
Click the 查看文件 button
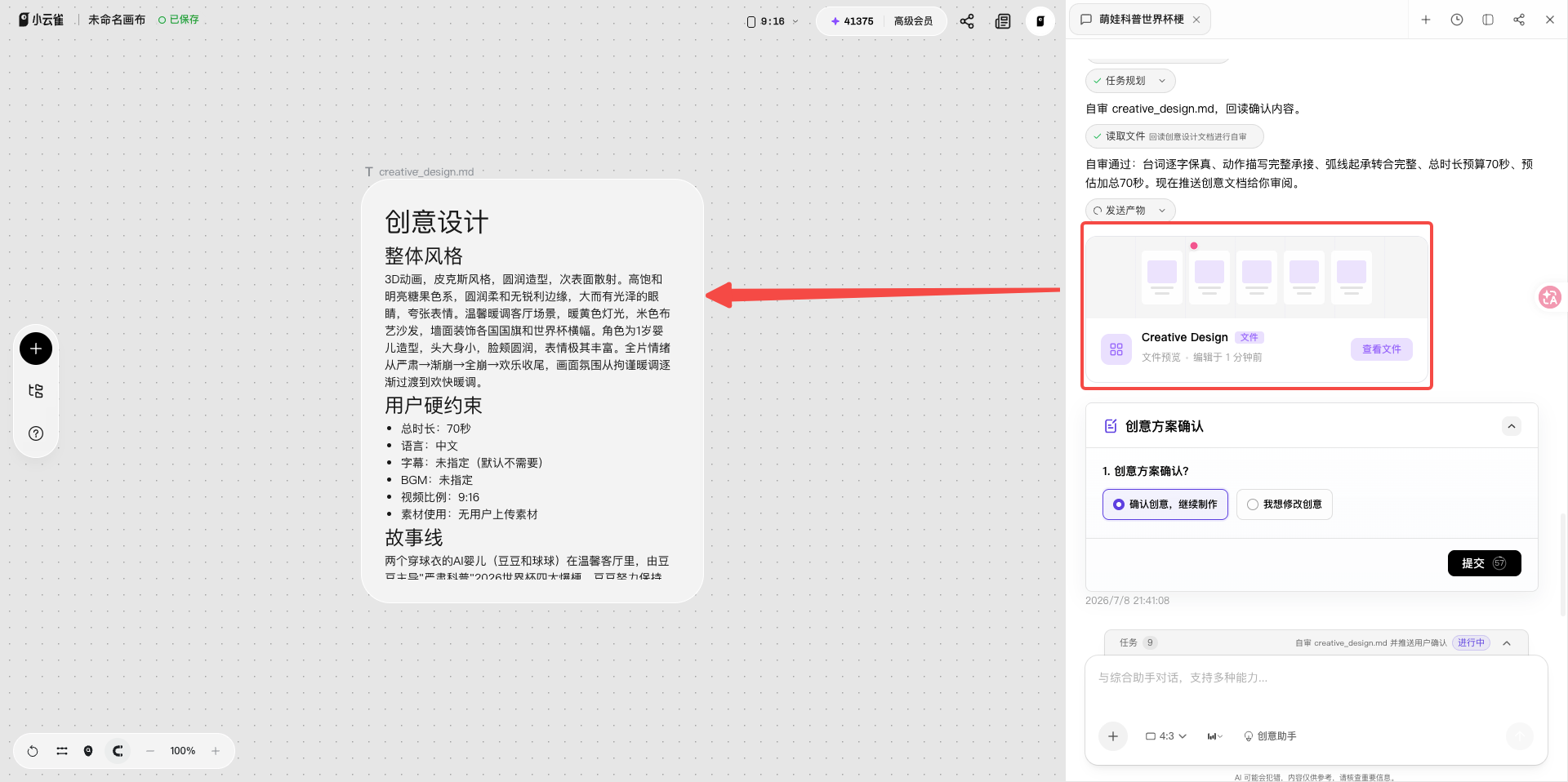pos(1382,349)
